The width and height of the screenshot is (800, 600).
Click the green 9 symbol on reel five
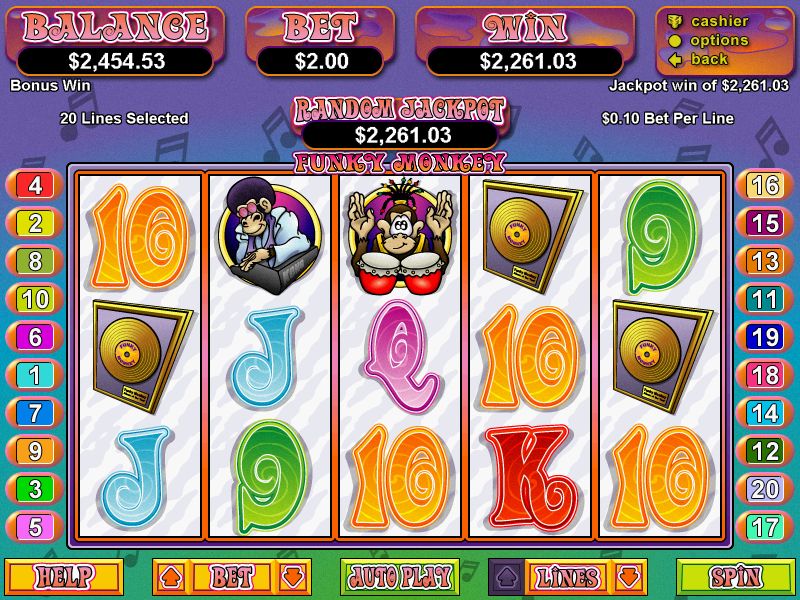pos(661,237)
